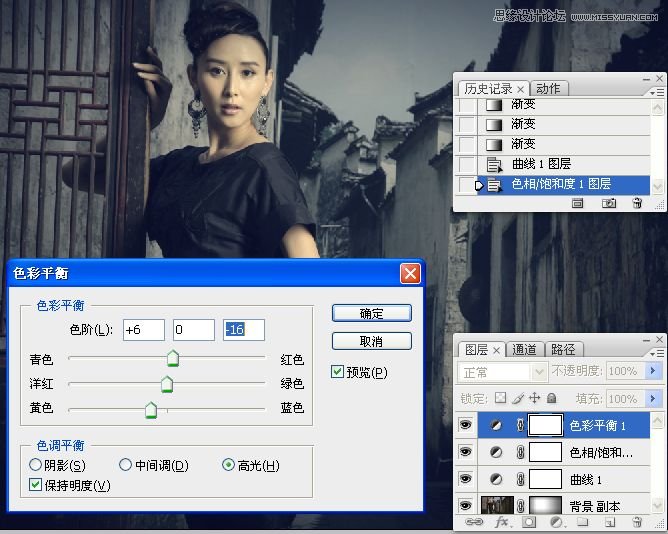Click mask link icon on 色相/饱和 layer

coord(520,452)
